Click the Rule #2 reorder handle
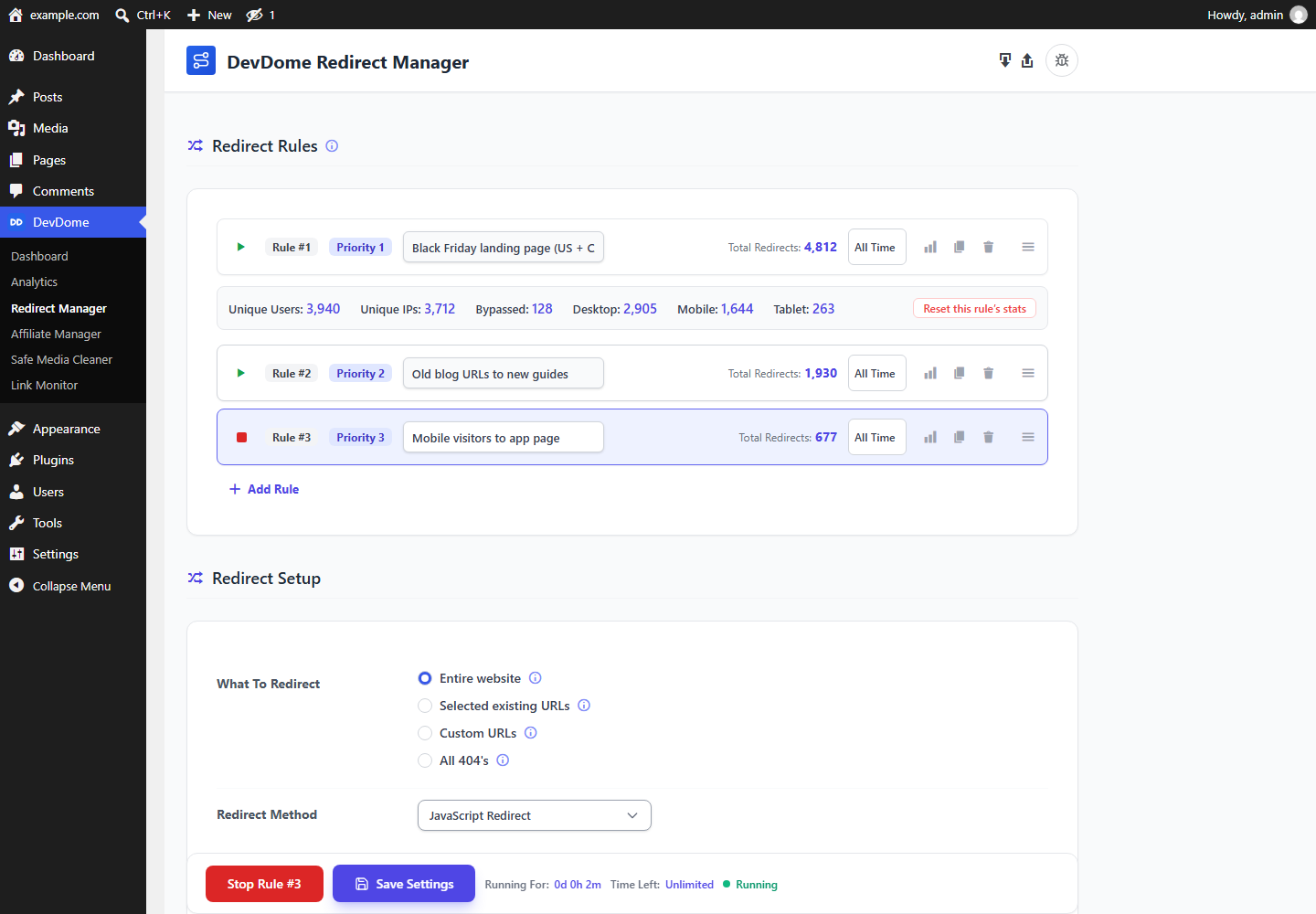This screenshot has height=914, width=1316. click(x=1028, y=373)
